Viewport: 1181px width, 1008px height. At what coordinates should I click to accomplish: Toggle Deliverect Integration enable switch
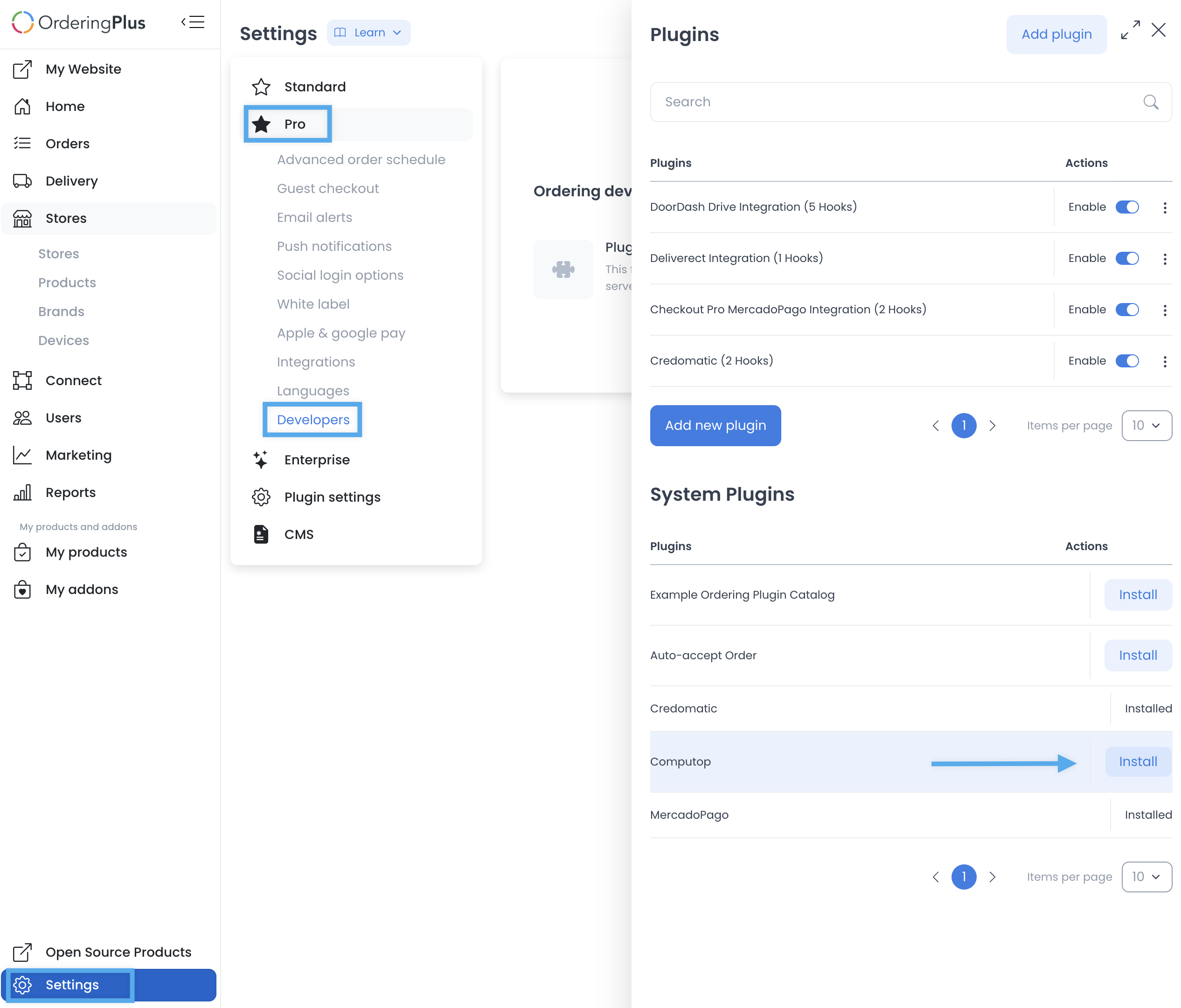click(1127, 258)
